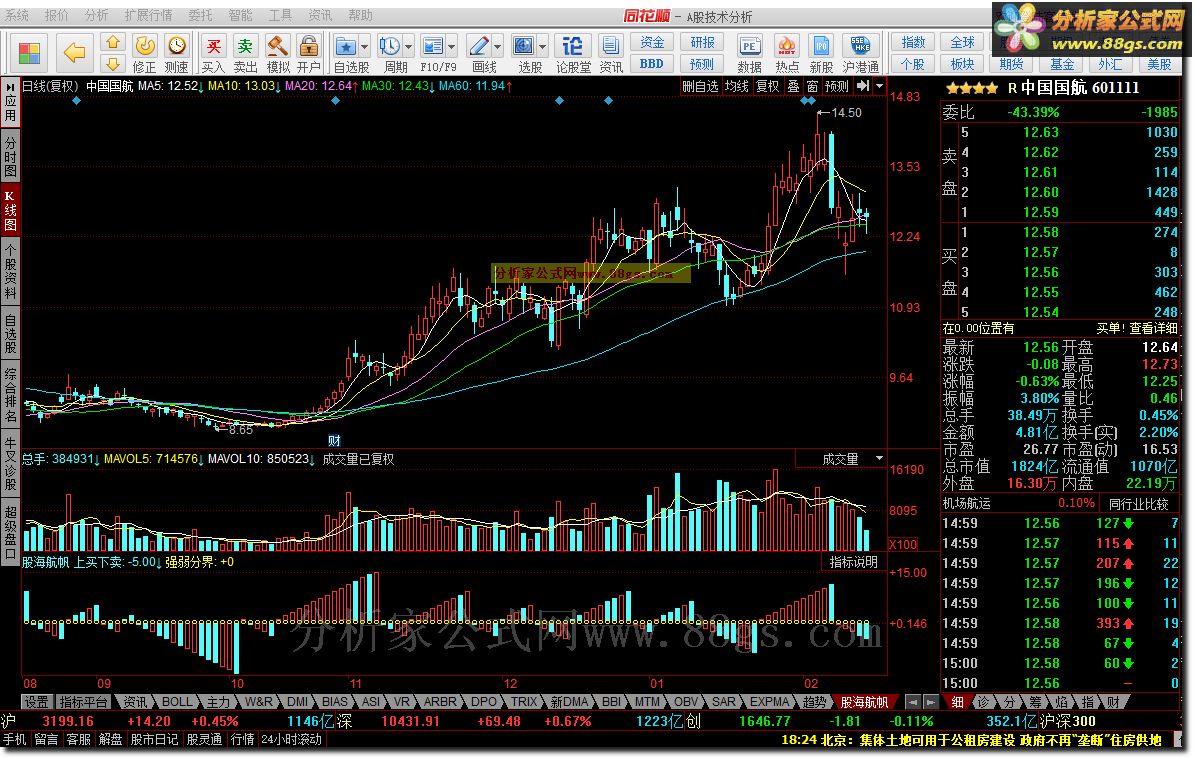This screenshot has width=1194, height=758.
Task: Go back with the yellow left arrow
Action: click(x=75, y=53)
